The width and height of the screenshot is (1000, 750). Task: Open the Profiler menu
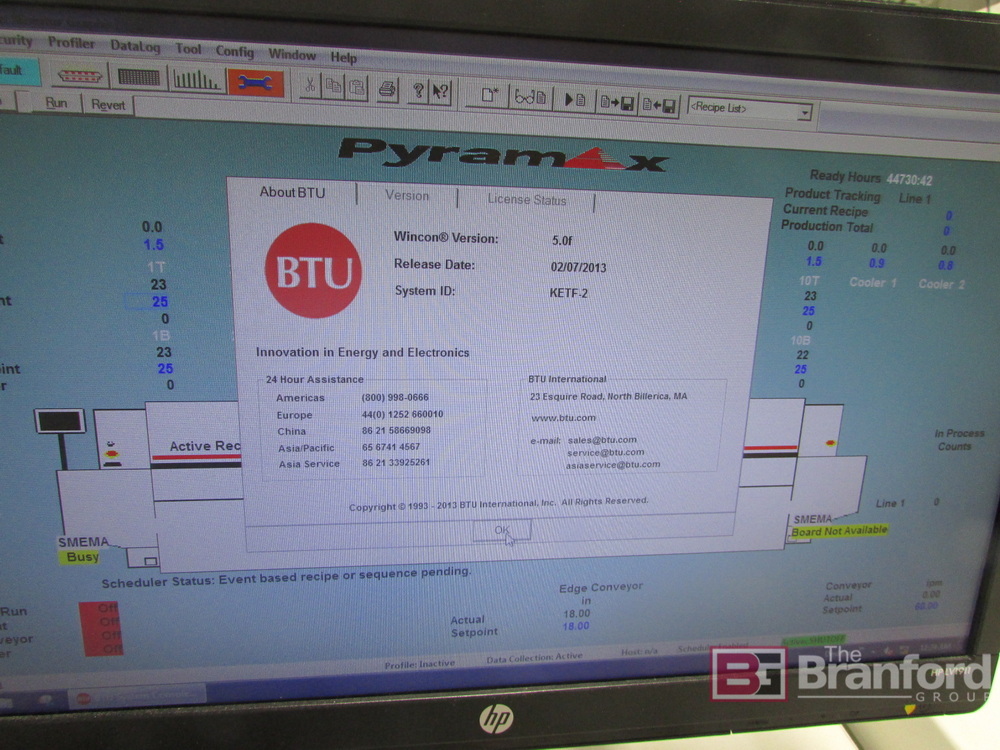click(71, 43)
